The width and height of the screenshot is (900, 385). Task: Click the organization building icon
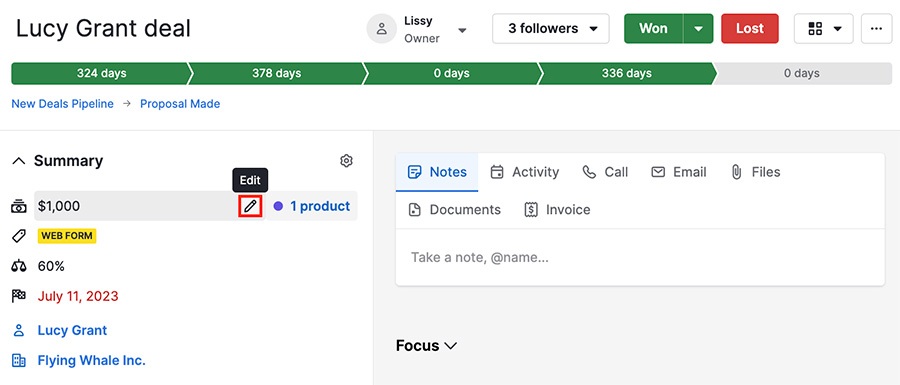click(19, 360)
